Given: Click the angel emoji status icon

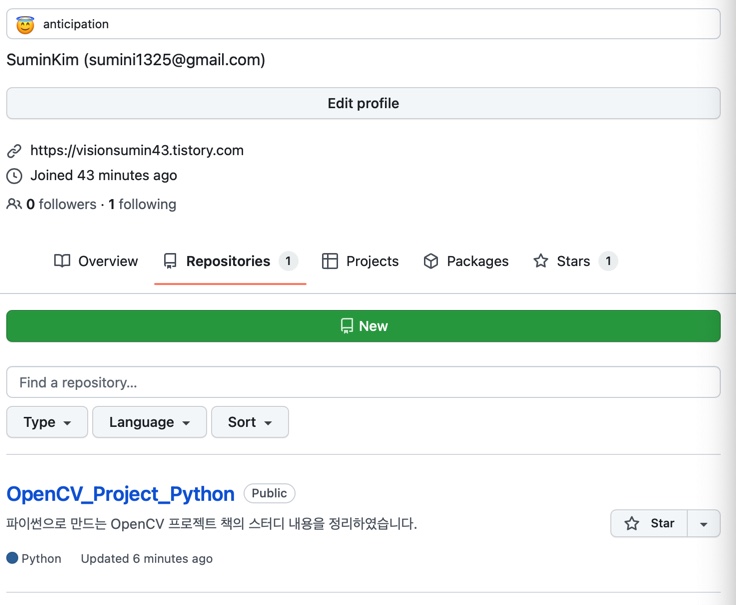Looking at the screenshot, I should pyautogui.click(x=25, y=25).
